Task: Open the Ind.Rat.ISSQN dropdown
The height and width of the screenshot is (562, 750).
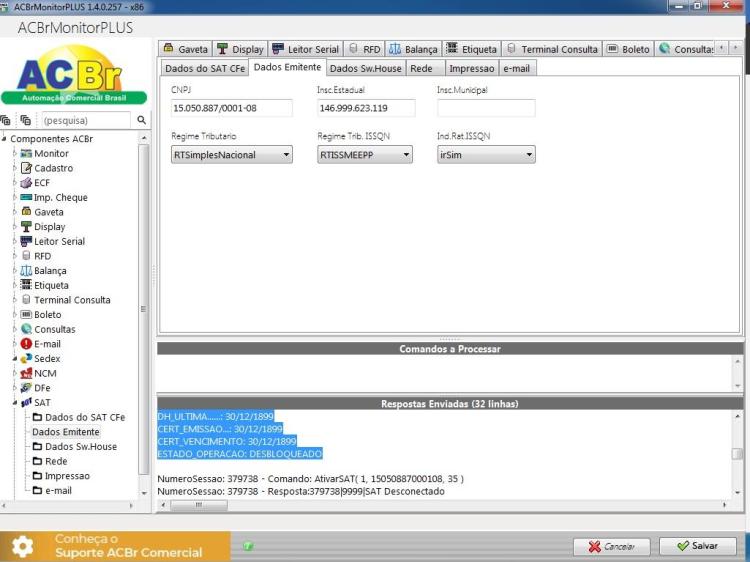Action: [x=486, y=155]
